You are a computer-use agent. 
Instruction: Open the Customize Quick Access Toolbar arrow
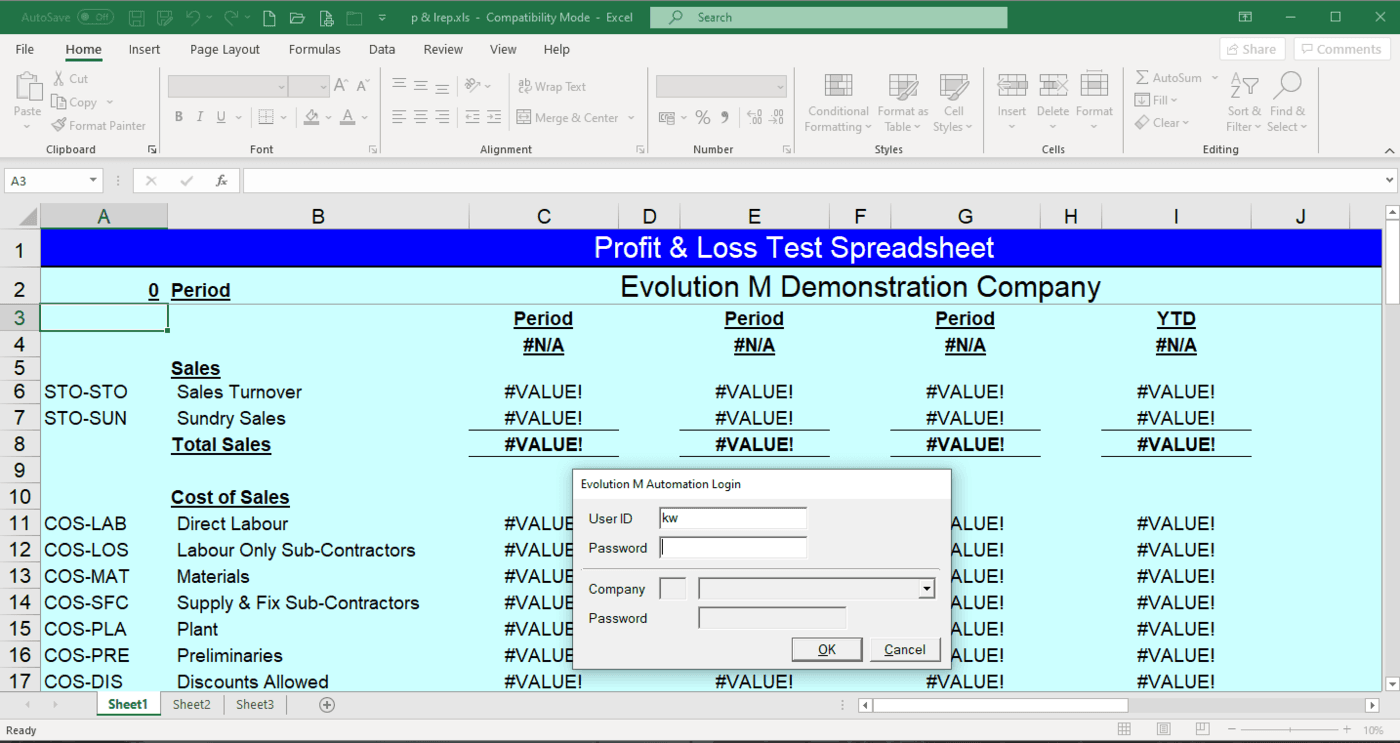382,18
